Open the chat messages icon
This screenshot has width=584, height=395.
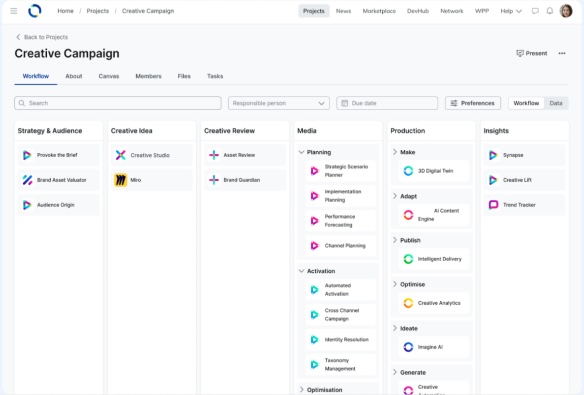click(535, 11)
